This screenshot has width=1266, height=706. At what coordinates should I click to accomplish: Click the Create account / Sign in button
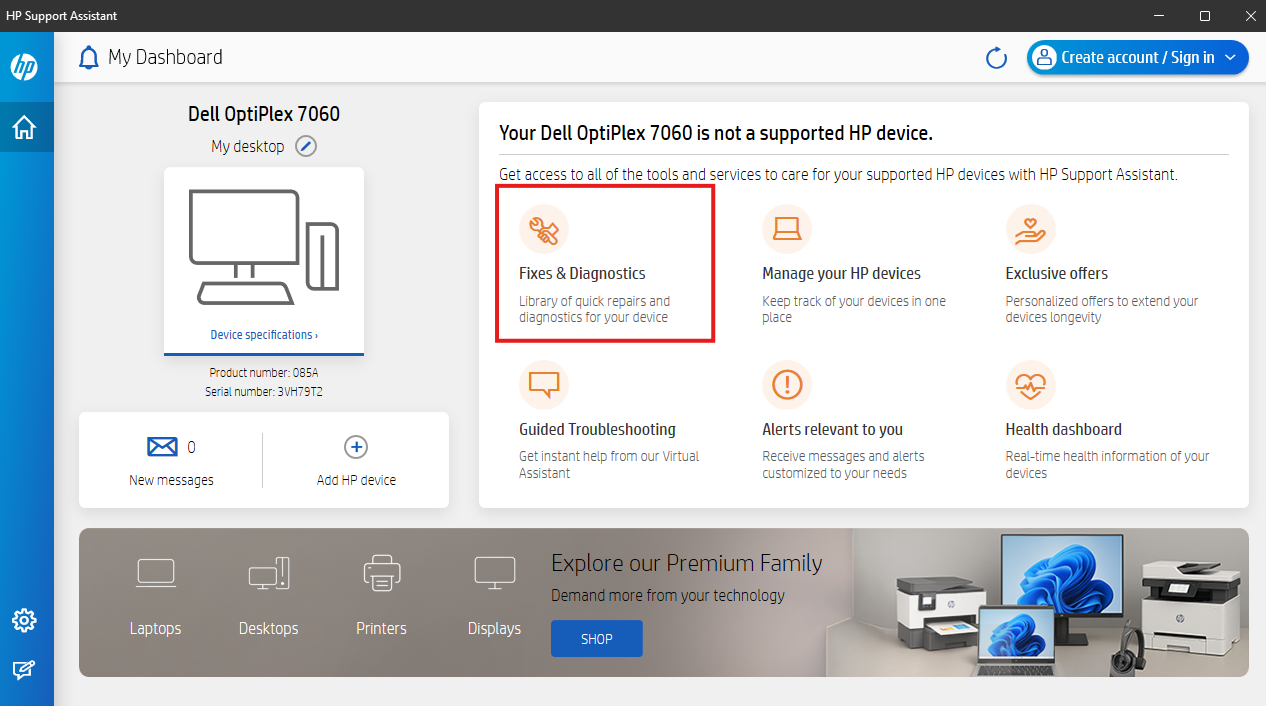point(1138,57)
